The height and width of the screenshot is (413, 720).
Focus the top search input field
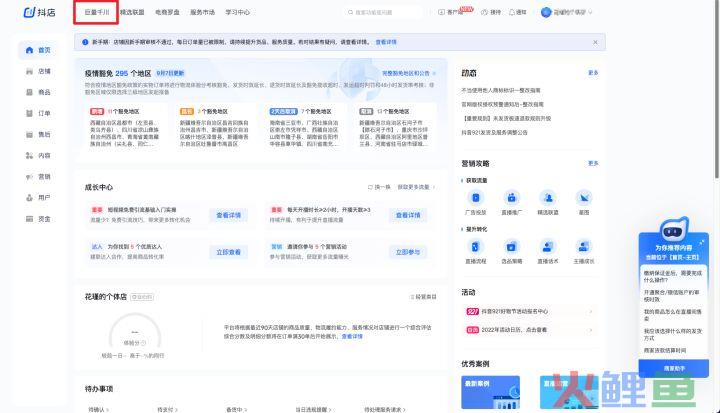tap(383, 12)
